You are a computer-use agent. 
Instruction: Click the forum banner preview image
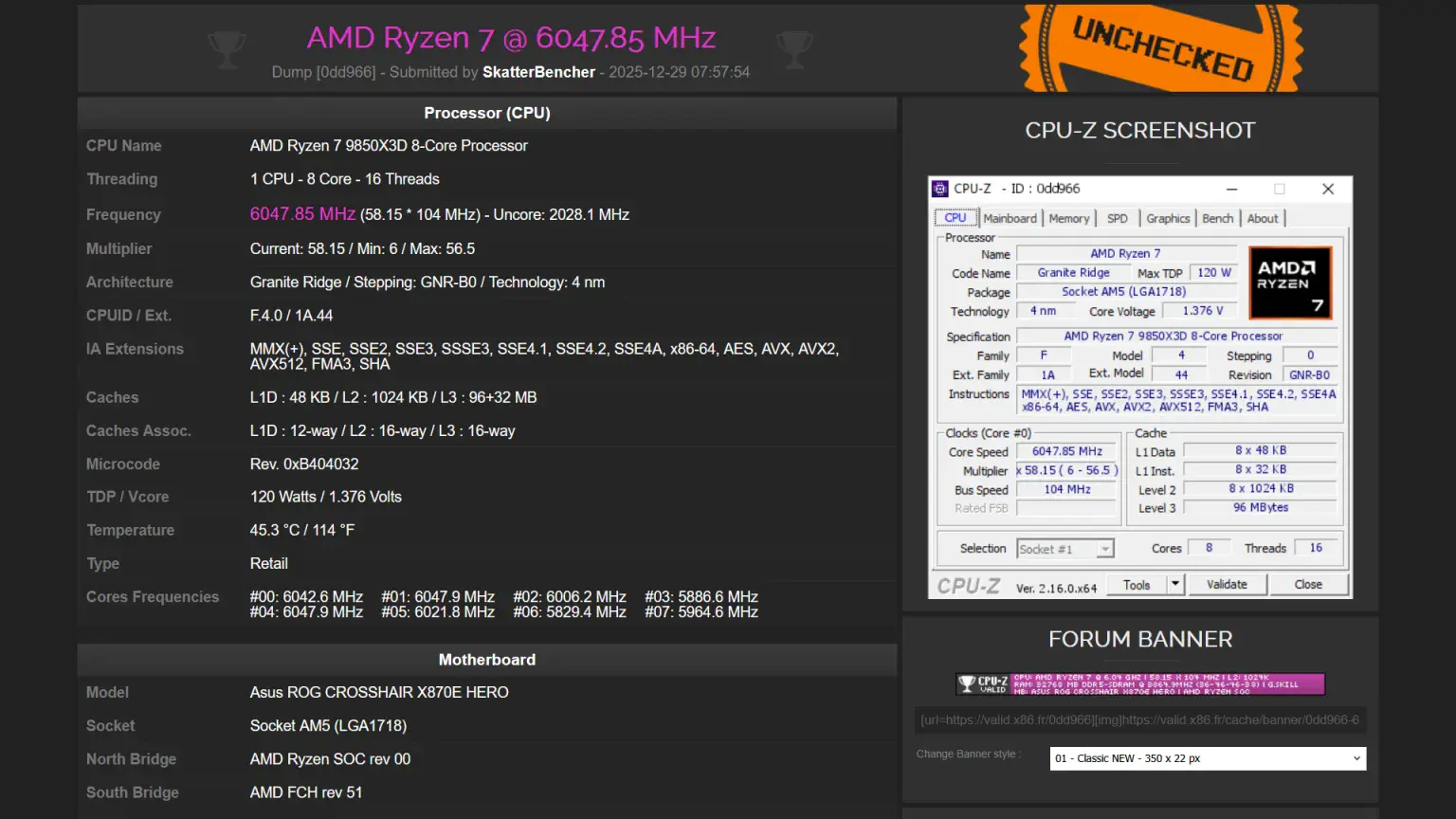[1140, 684]
